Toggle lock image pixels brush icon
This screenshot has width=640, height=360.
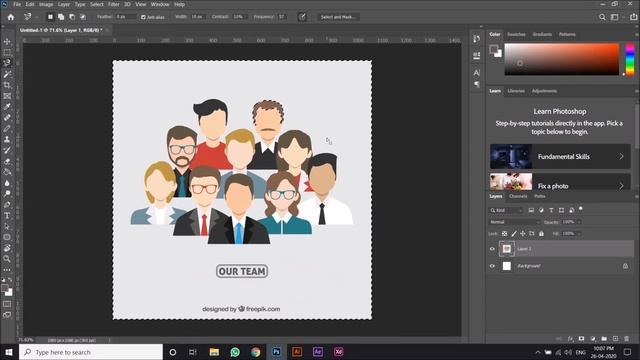pos(514,234)
